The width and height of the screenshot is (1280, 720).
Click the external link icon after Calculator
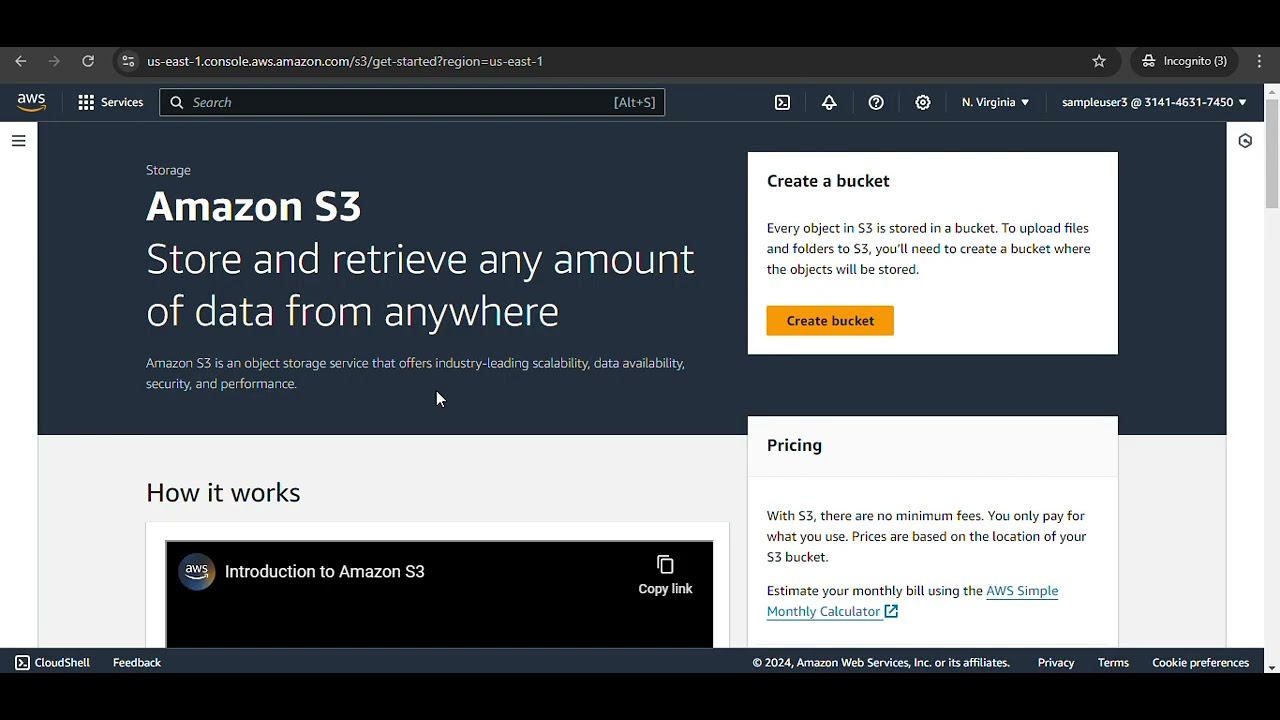tap(891, 611)
